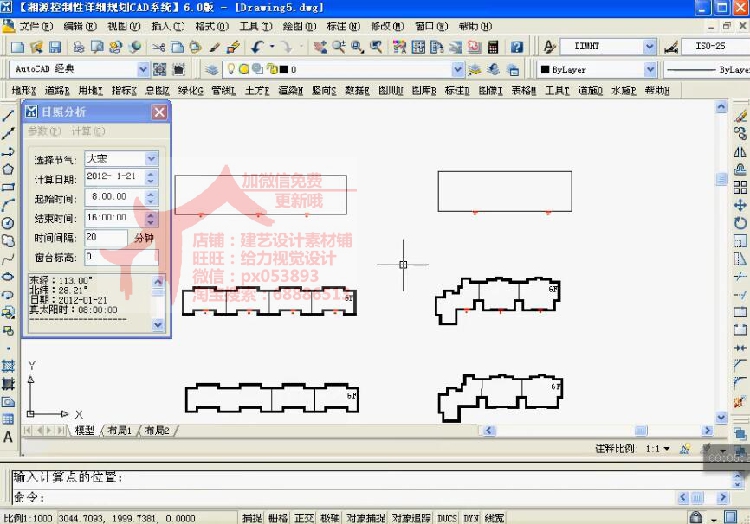Click the Undo arrow icon
Image resolution: width=750 pixels, height=524 pixels.
point(257,47)
